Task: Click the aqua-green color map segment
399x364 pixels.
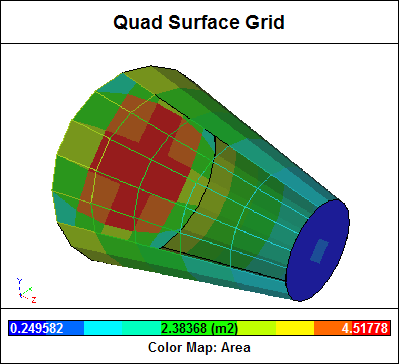Action: click(x=141, y=328)
